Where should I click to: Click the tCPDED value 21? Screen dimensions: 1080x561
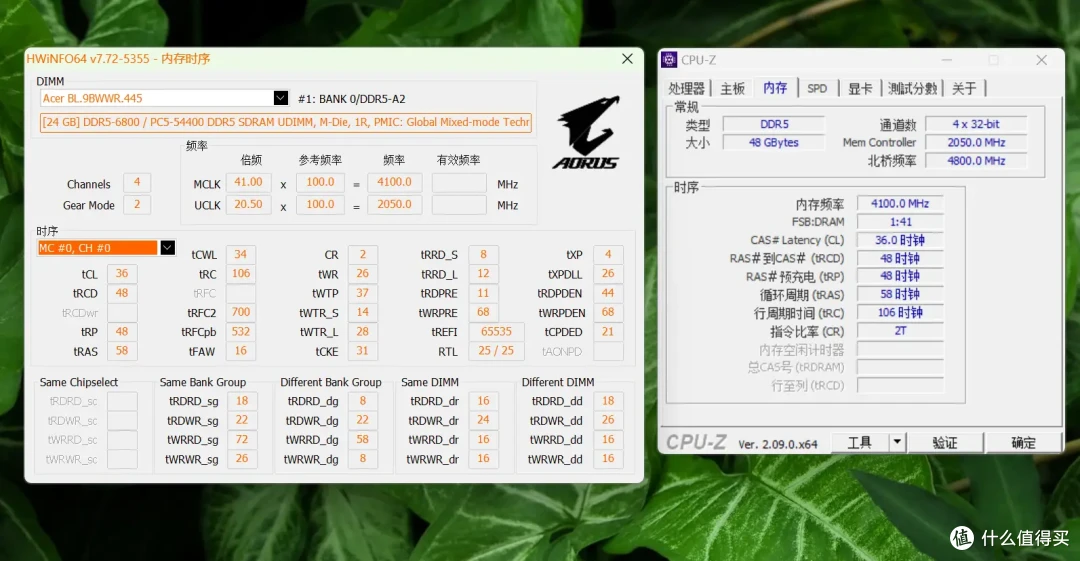(x=608, y=332)
